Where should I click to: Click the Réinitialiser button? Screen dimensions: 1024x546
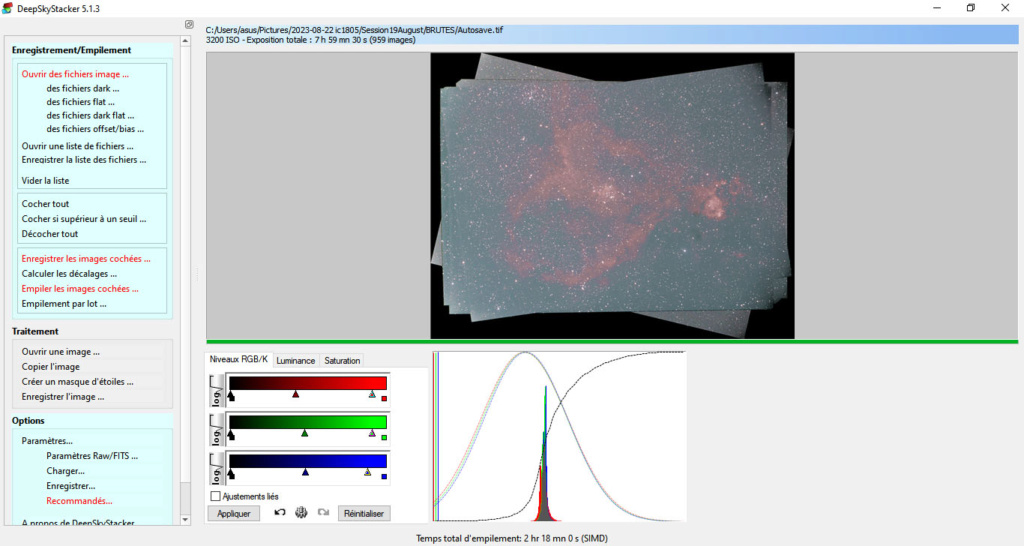[x=364, y=513]
